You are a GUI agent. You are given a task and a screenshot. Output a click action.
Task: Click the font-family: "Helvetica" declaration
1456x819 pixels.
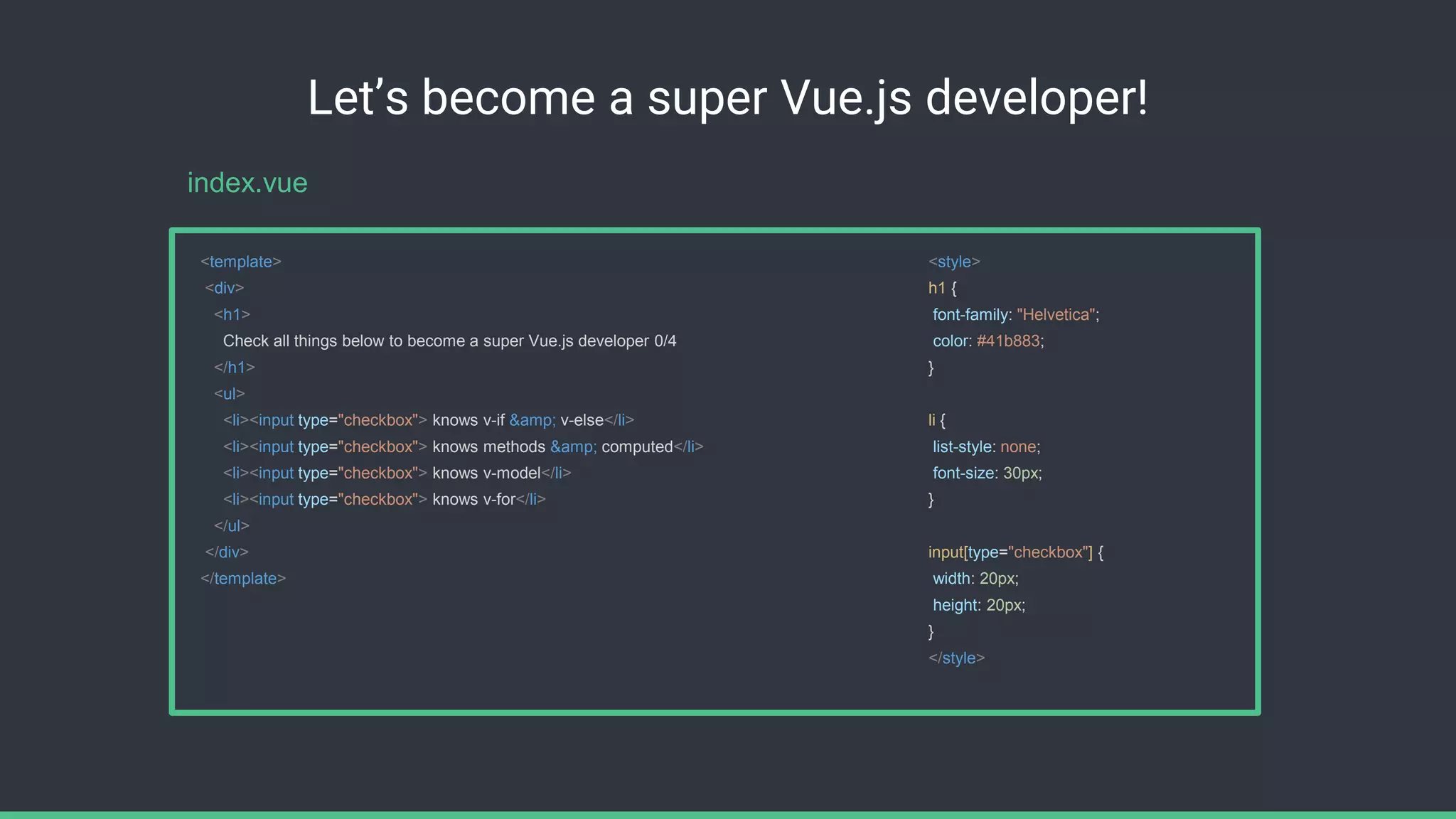point(1016,315)
